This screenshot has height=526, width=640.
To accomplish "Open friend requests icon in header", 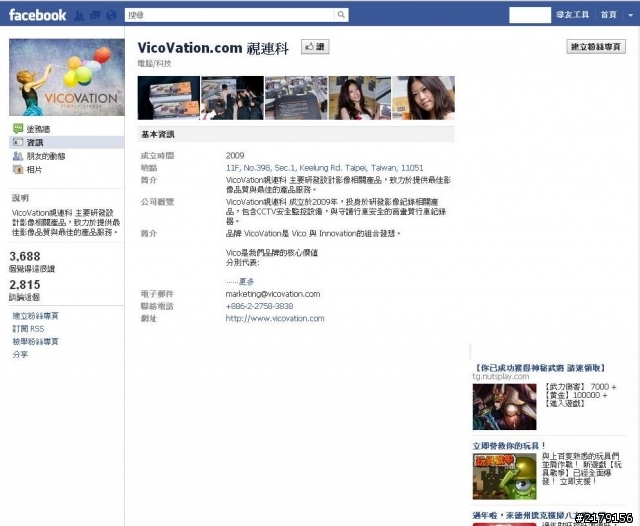I will (x=79, y=16).
